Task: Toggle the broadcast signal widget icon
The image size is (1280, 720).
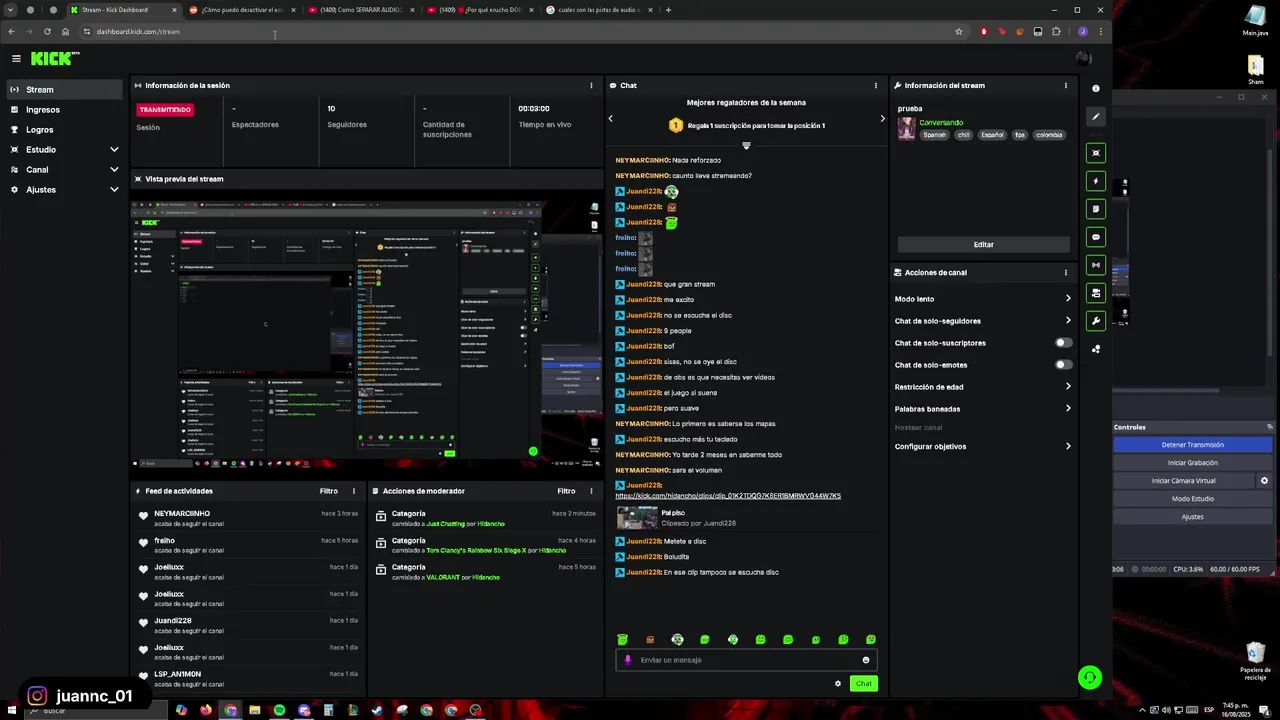Action: [1096, 265]
